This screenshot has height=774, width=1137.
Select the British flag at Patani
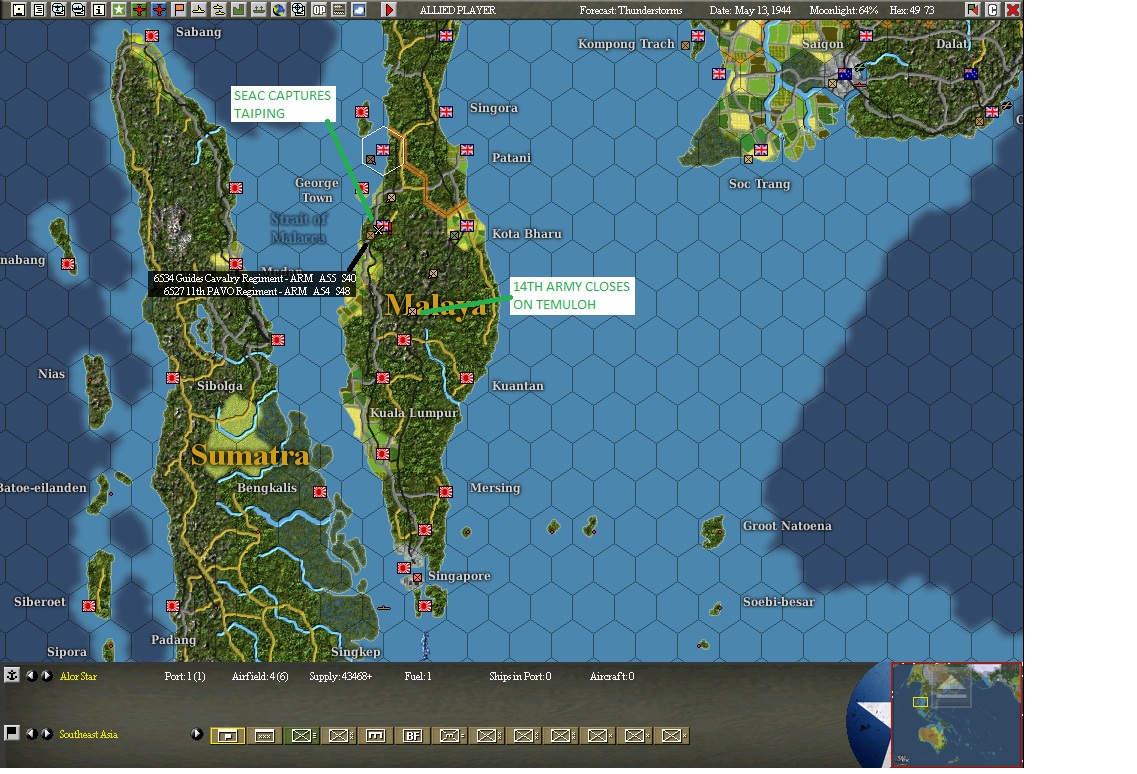click(467, 149)
